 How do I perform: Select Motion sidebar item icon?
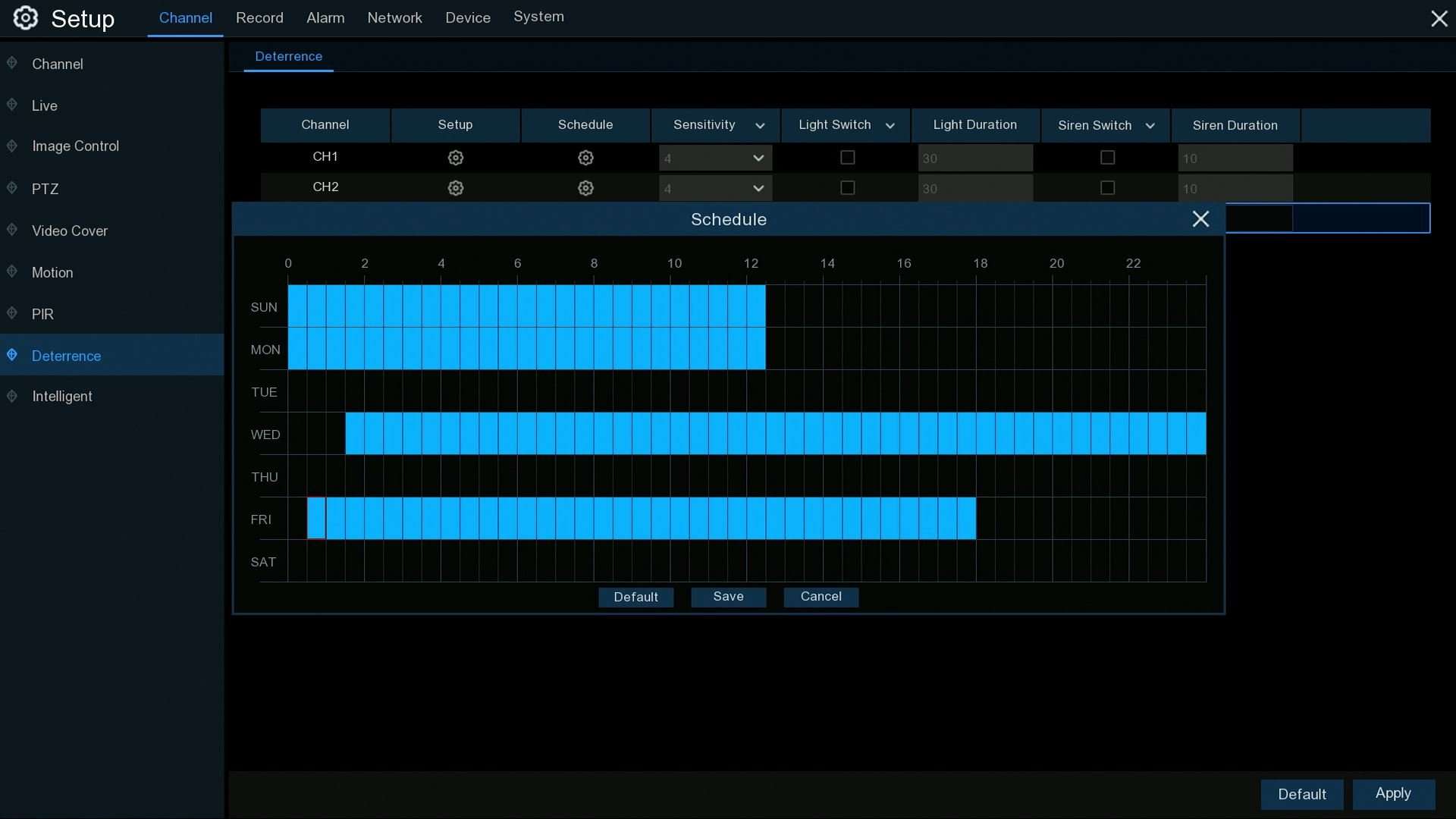(x=12, y=271)
